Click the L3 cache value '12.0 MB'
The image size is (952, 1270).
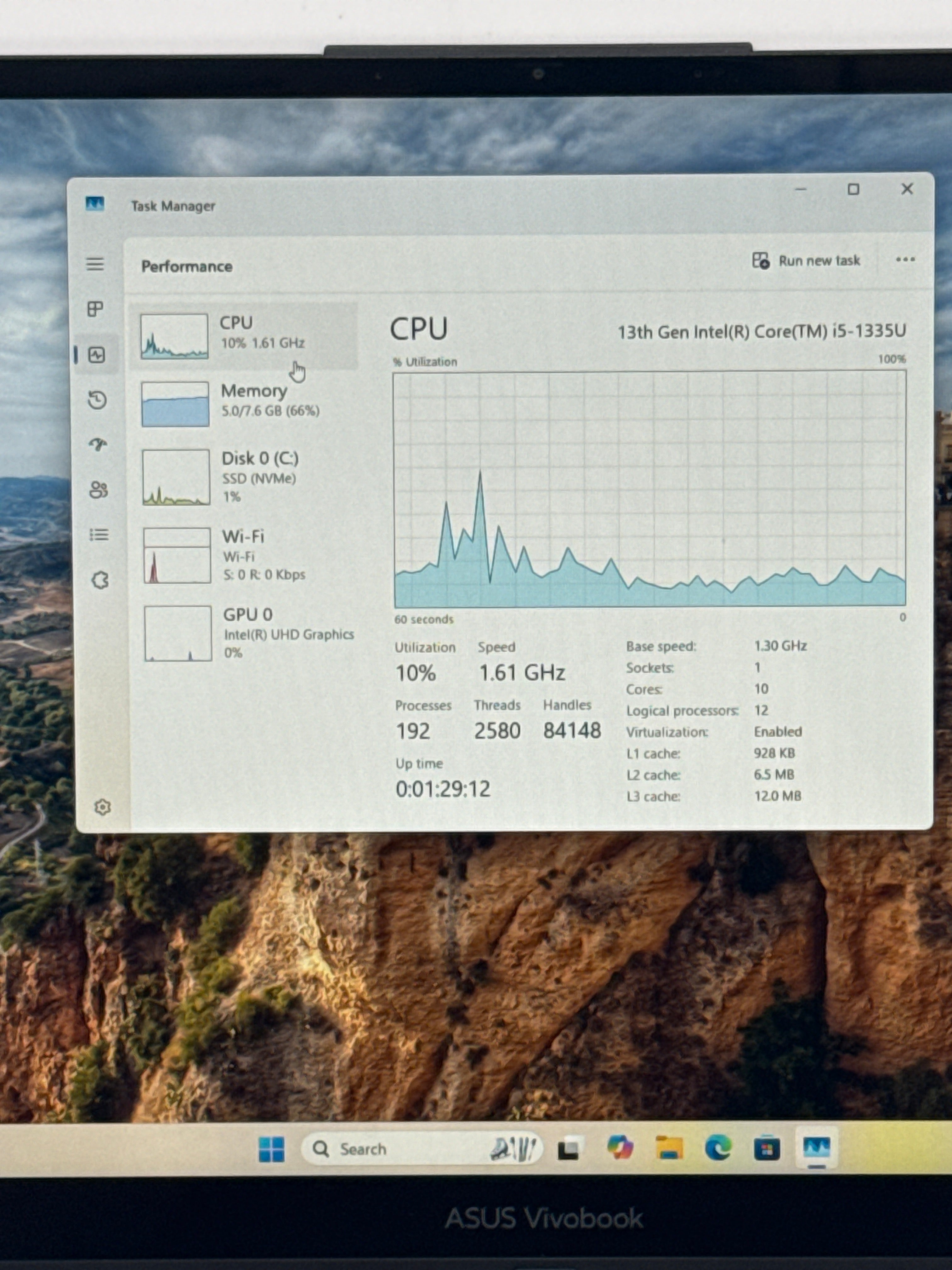click(x=778, y=796)
